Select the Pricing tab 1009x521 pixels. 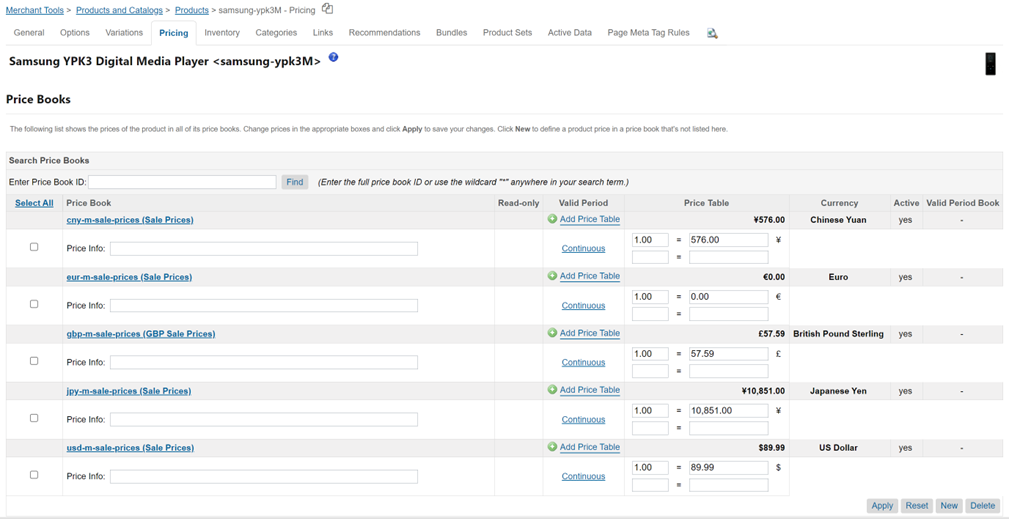point(174,33)
